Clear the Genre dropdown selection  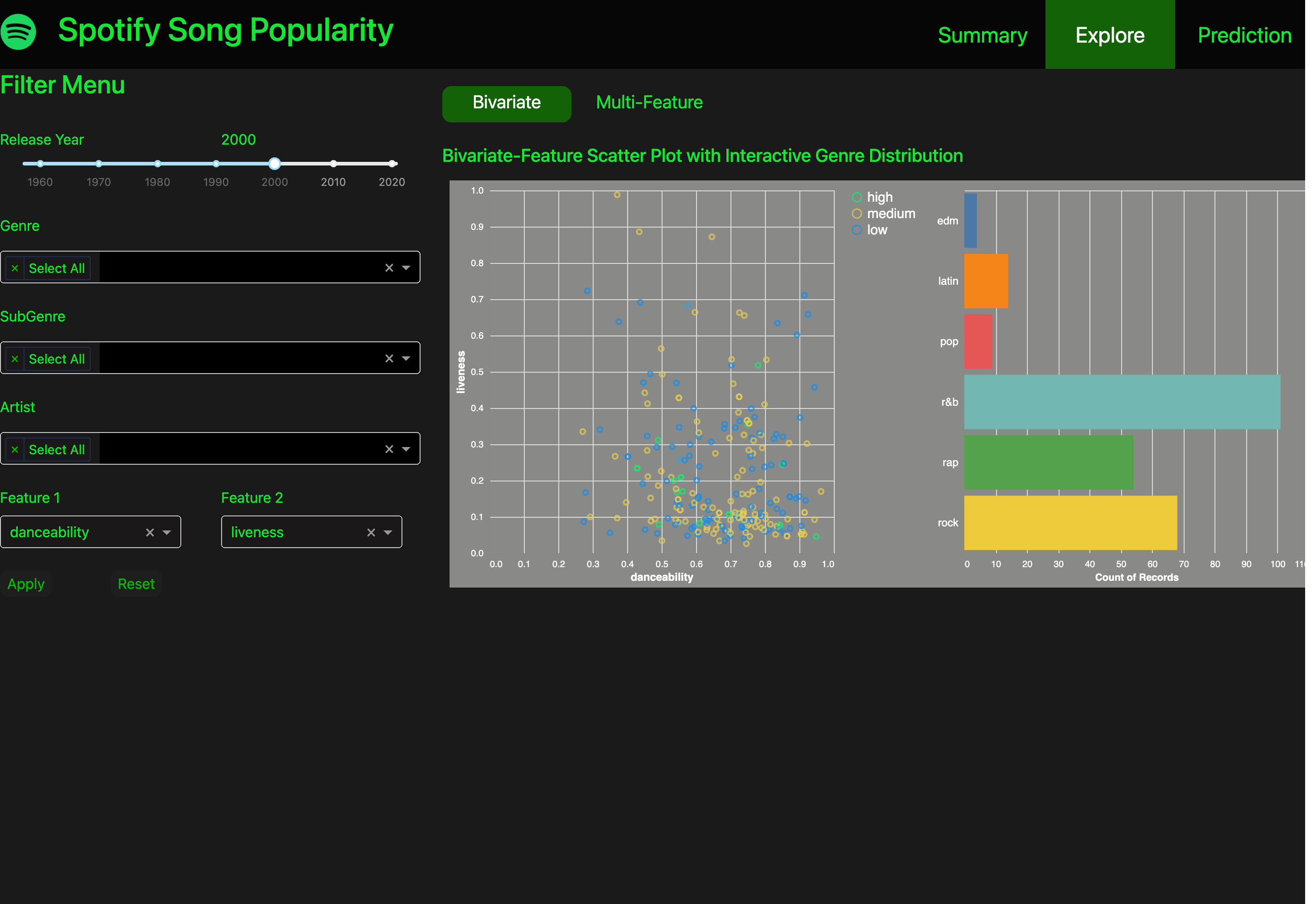tap(389, 268)
